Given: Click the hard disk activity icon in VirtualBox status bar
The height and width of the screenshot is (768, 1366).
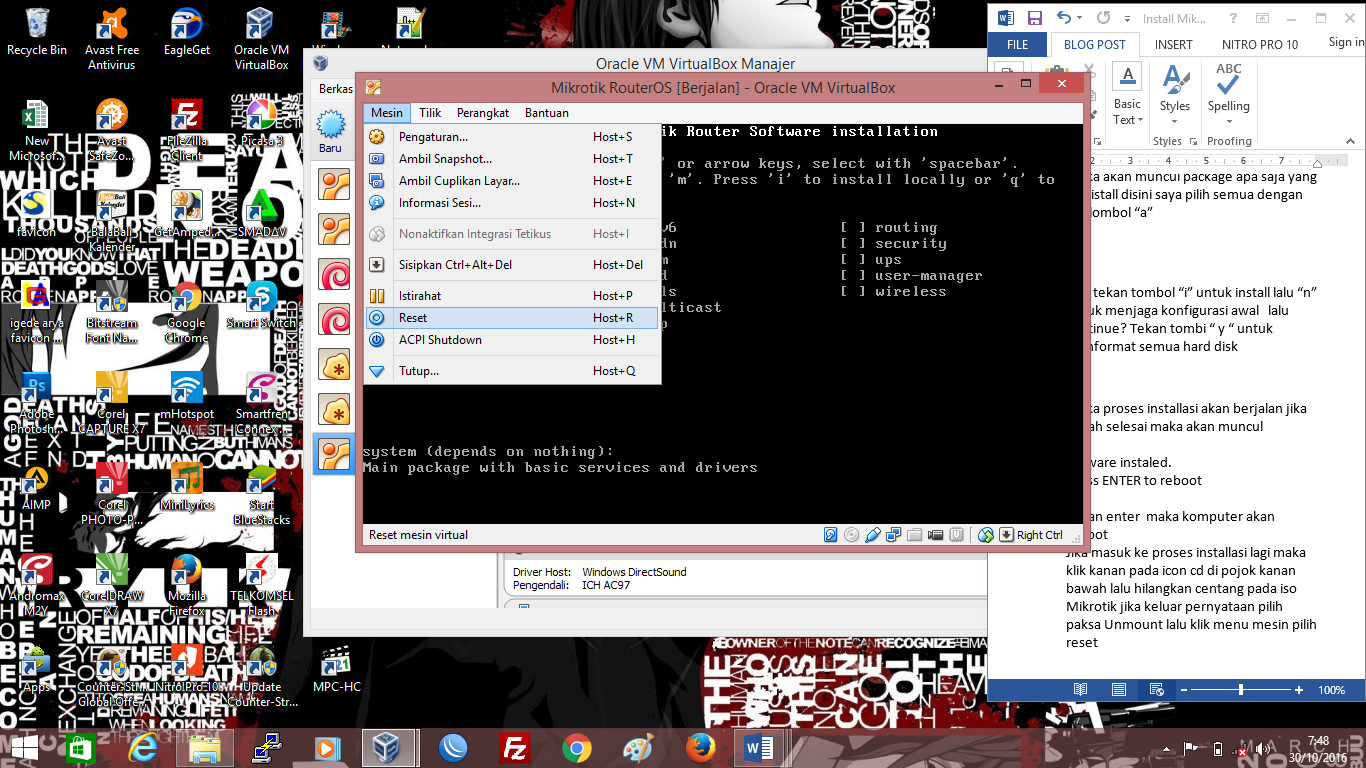Looking at the screenshot, I should pos(831,535).
